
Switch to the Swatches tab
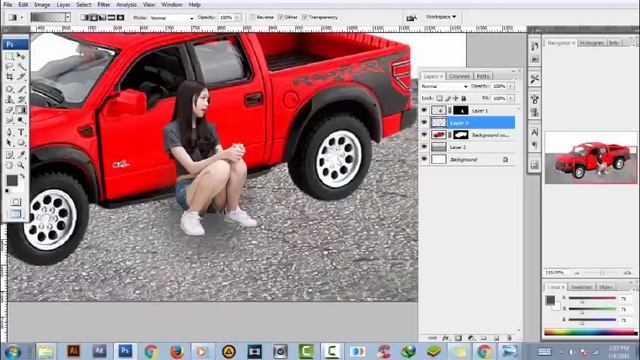[581, 287]
